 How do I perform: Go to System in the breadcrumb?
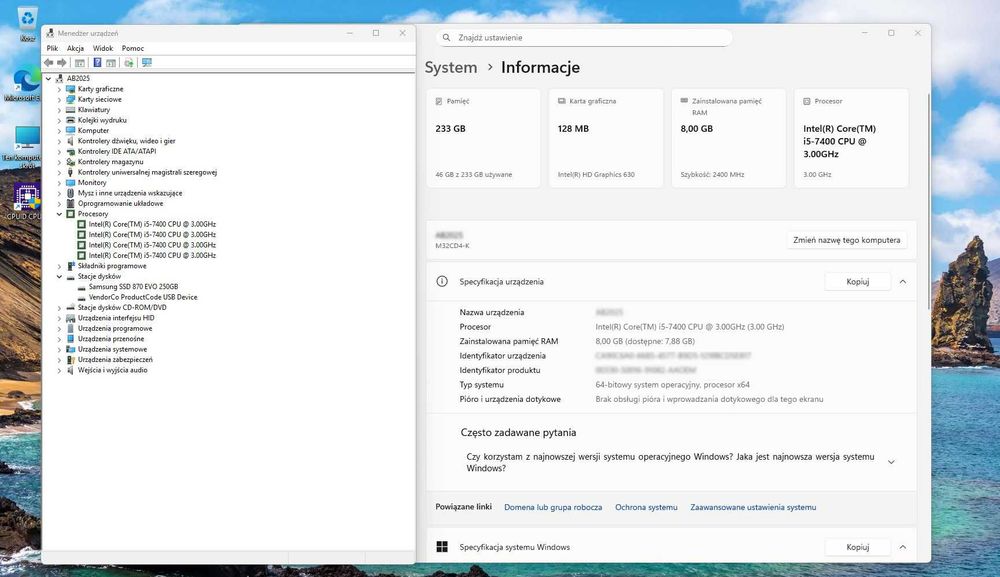(451, 67)
